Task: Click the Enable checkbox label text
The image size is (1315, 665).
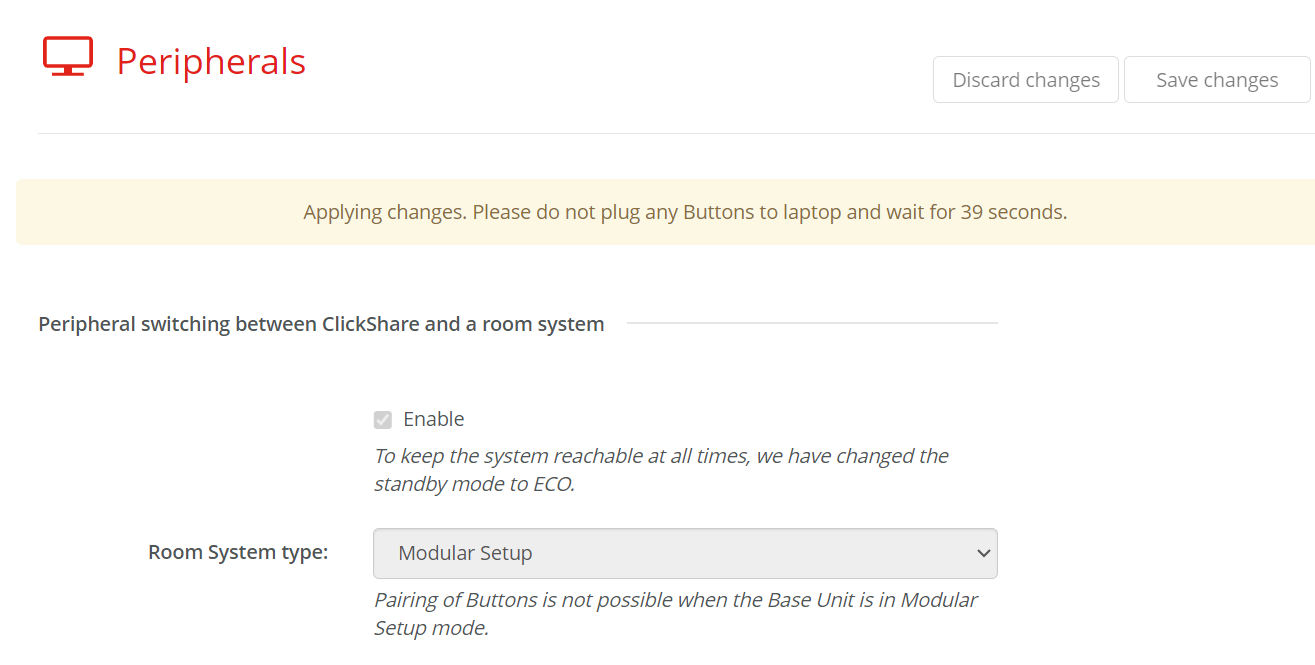Action: (x=434, y=419)
